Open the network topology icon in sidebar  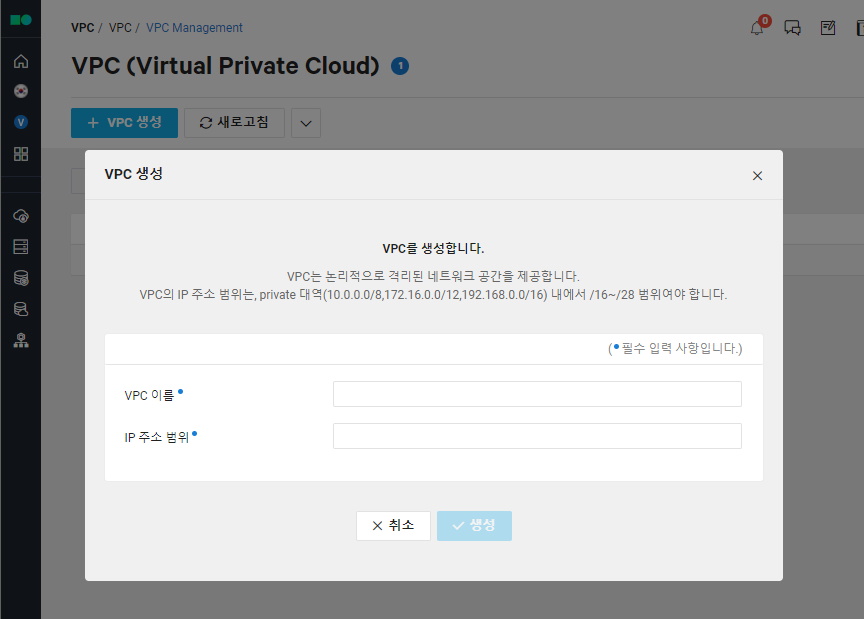point(21,341)
